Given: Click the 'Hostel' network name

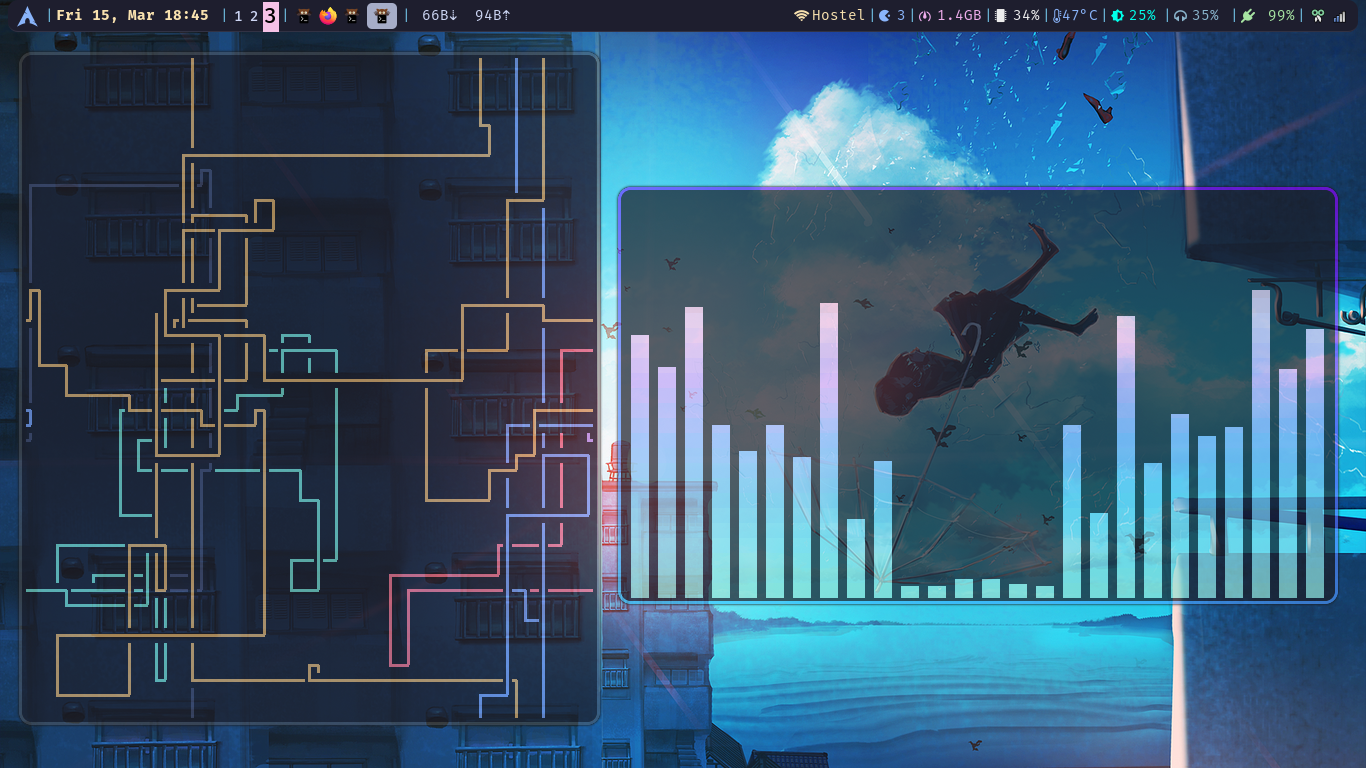Looking at the screenshot, I should click(838, 16).
